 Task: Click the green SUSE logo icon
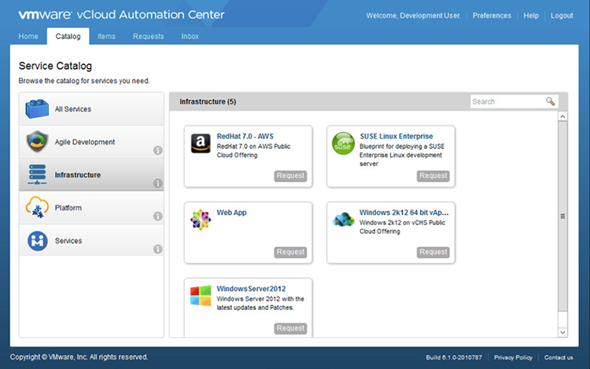(343, 143)
